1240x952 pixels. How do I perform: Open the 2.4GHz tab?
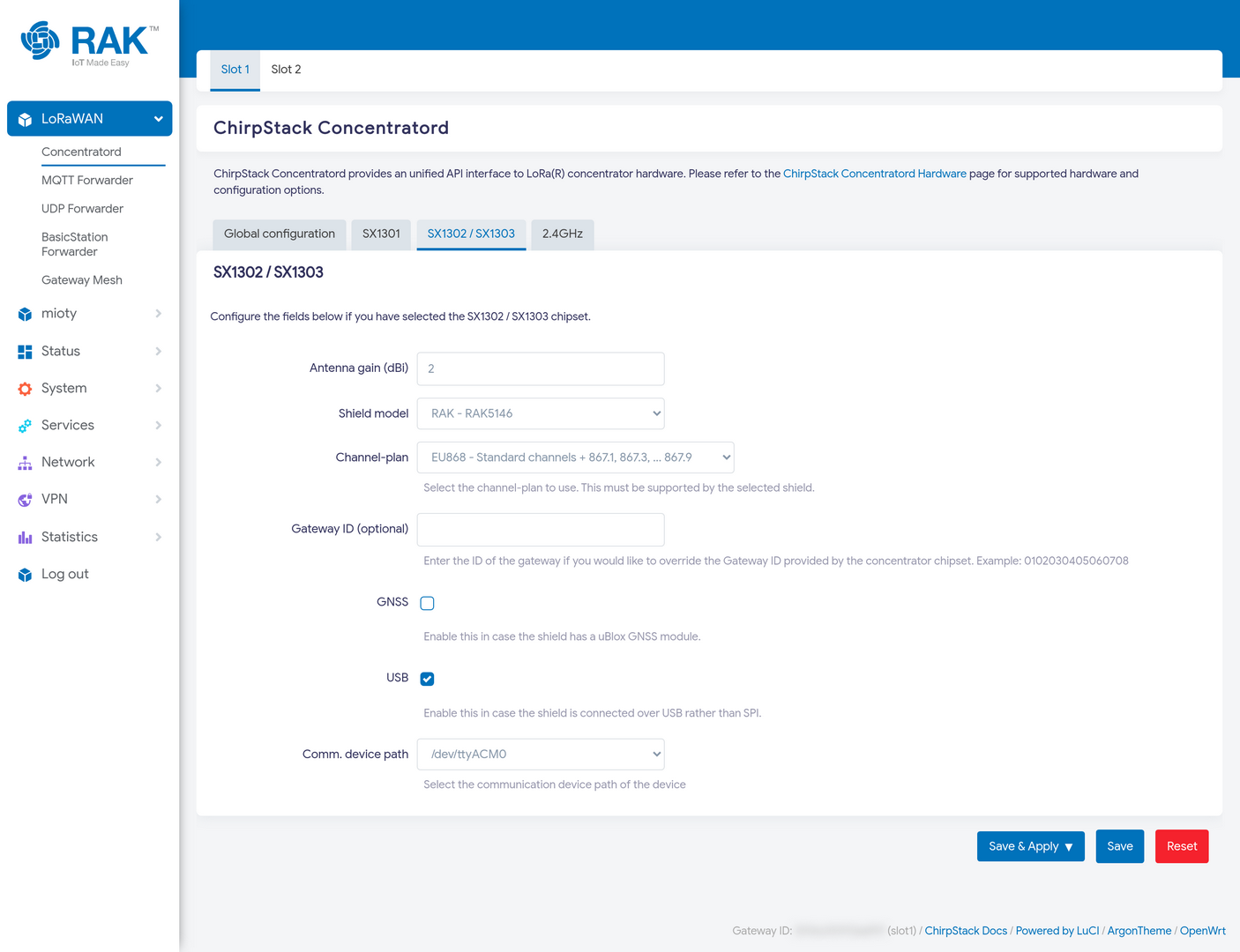(563, 234)
